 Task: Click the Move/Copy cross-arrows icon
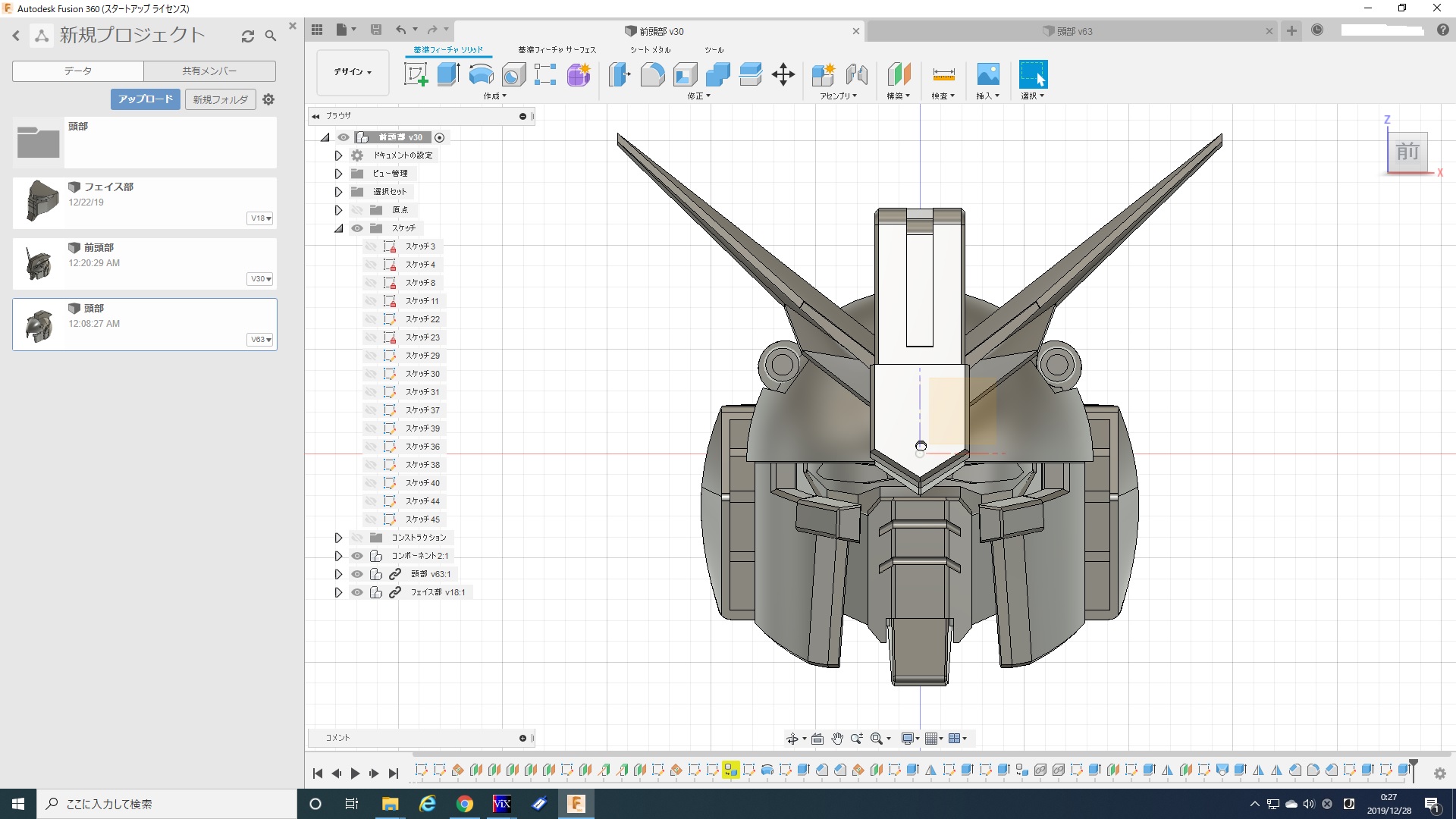click(783, 74)
